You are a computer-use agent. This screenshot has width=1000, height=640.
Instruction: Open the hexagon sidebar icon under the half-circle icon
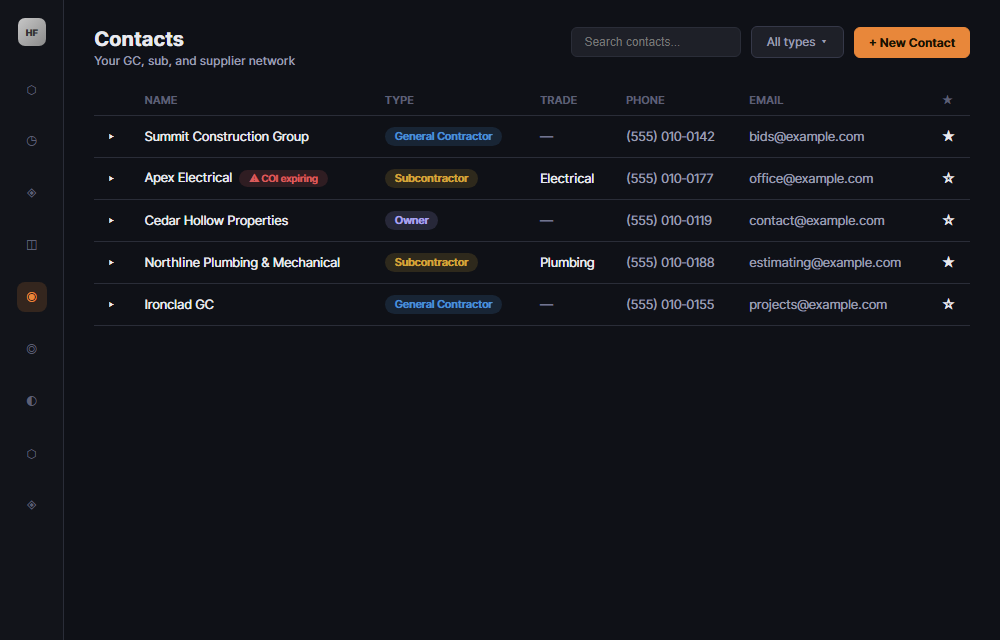click(32, 454)
